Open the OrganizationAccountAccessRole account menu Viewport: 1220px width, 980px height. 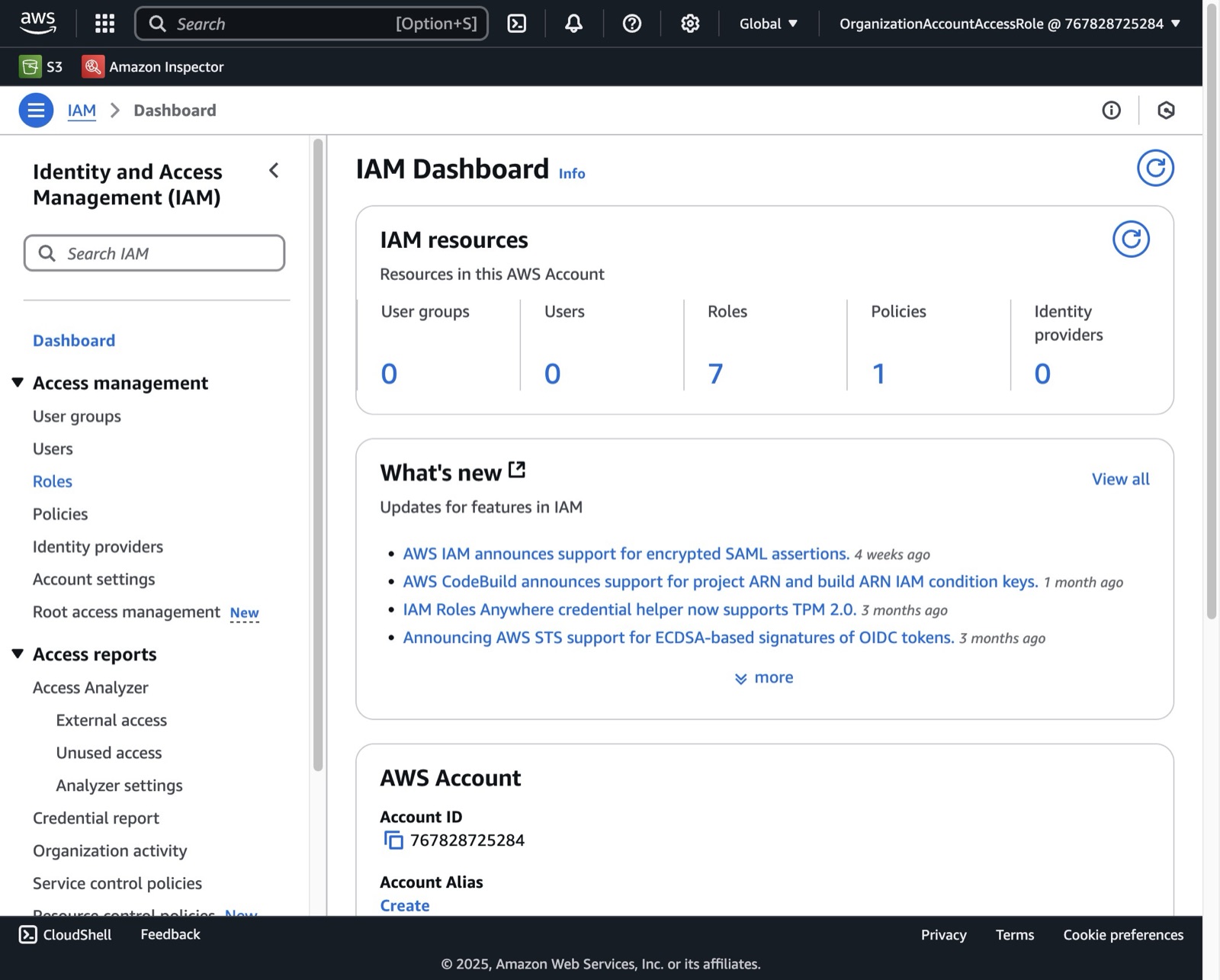tap(1010, 24)
